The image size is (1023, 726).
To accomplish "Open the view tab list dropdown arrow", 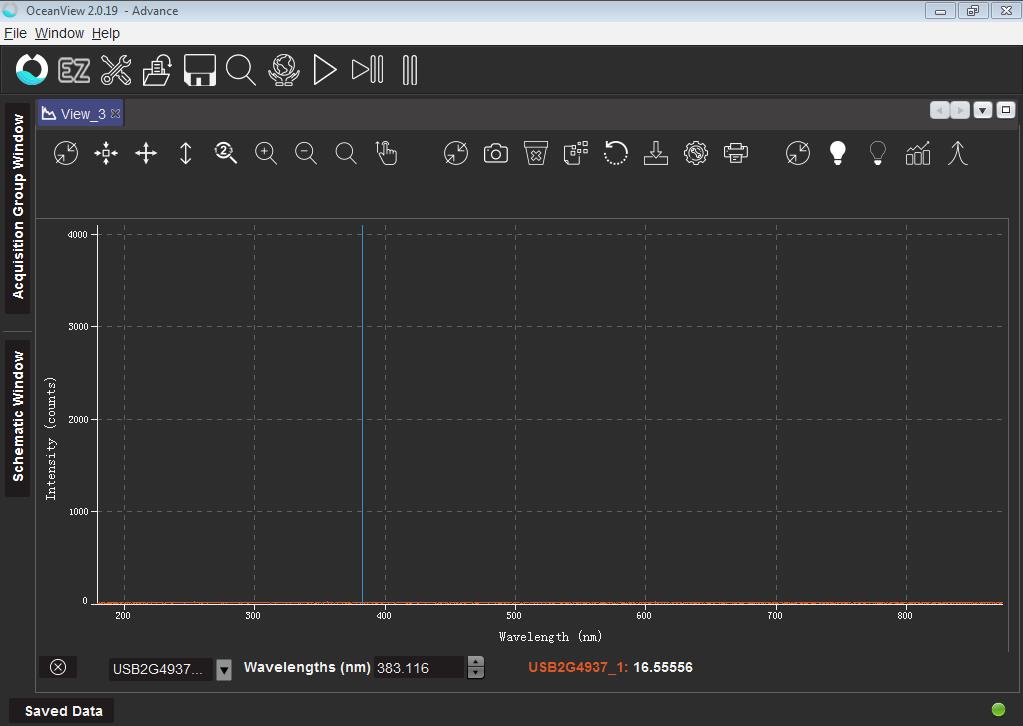I will [983, 110].
